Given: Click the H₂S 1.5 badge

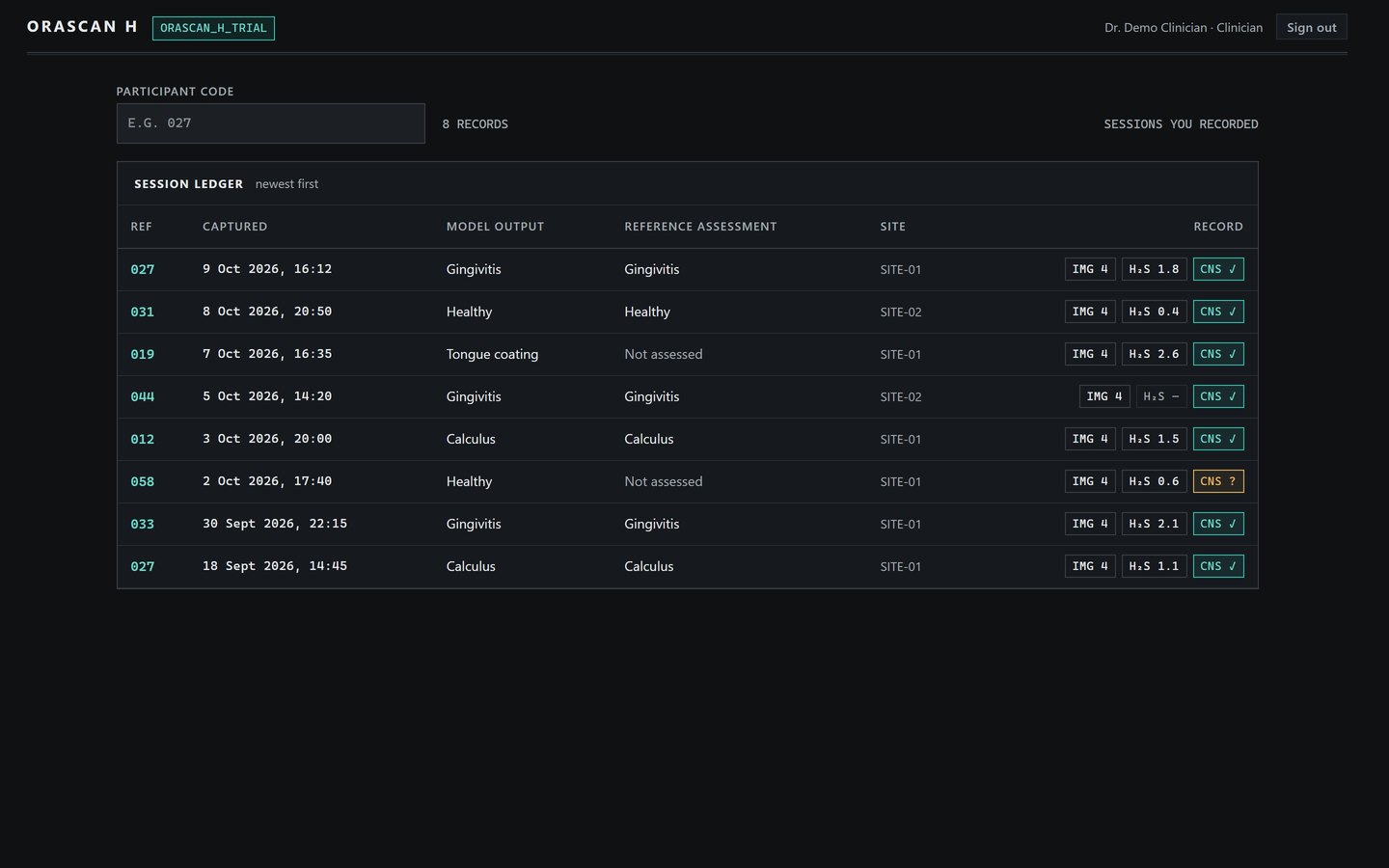Looking at the screenshot, I should (1154, 439).
